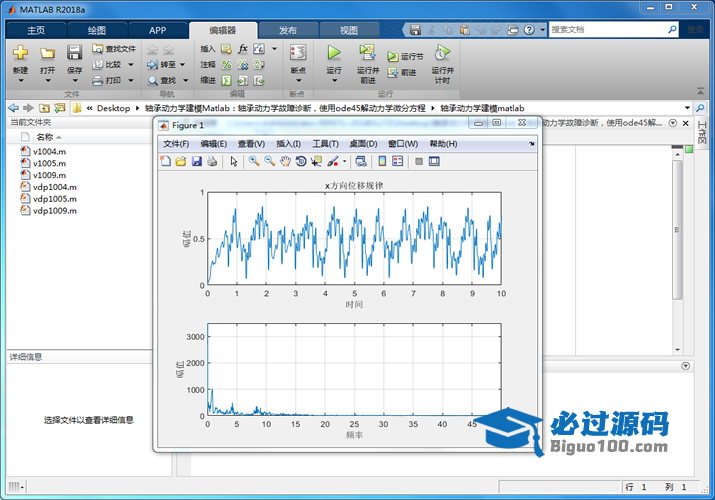Expand the Breakpoints (断点) dropdown arrow
Image resolution: width=715 pixels, height=500 pixels.
click(x=299, y=81)
